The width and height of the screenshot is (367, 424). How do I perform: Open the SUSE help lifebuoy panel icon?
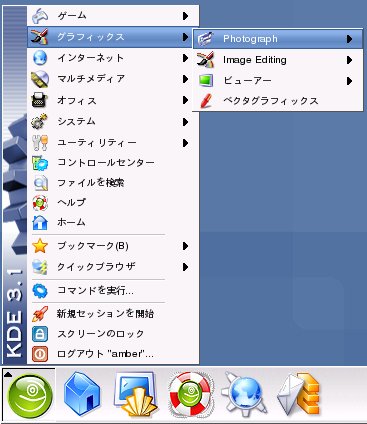click(x=190, y=395)
